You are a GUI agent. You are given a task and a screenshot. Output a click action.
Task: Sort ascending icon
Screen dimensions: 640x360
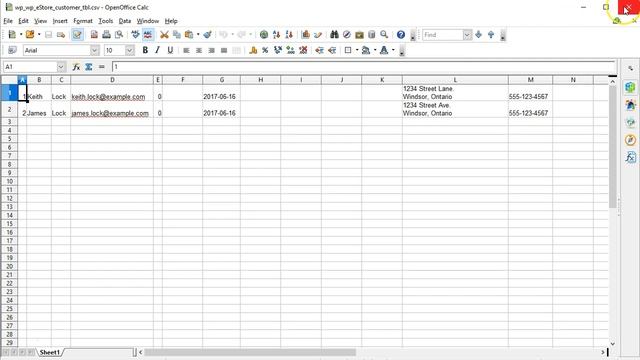point(276,35)
